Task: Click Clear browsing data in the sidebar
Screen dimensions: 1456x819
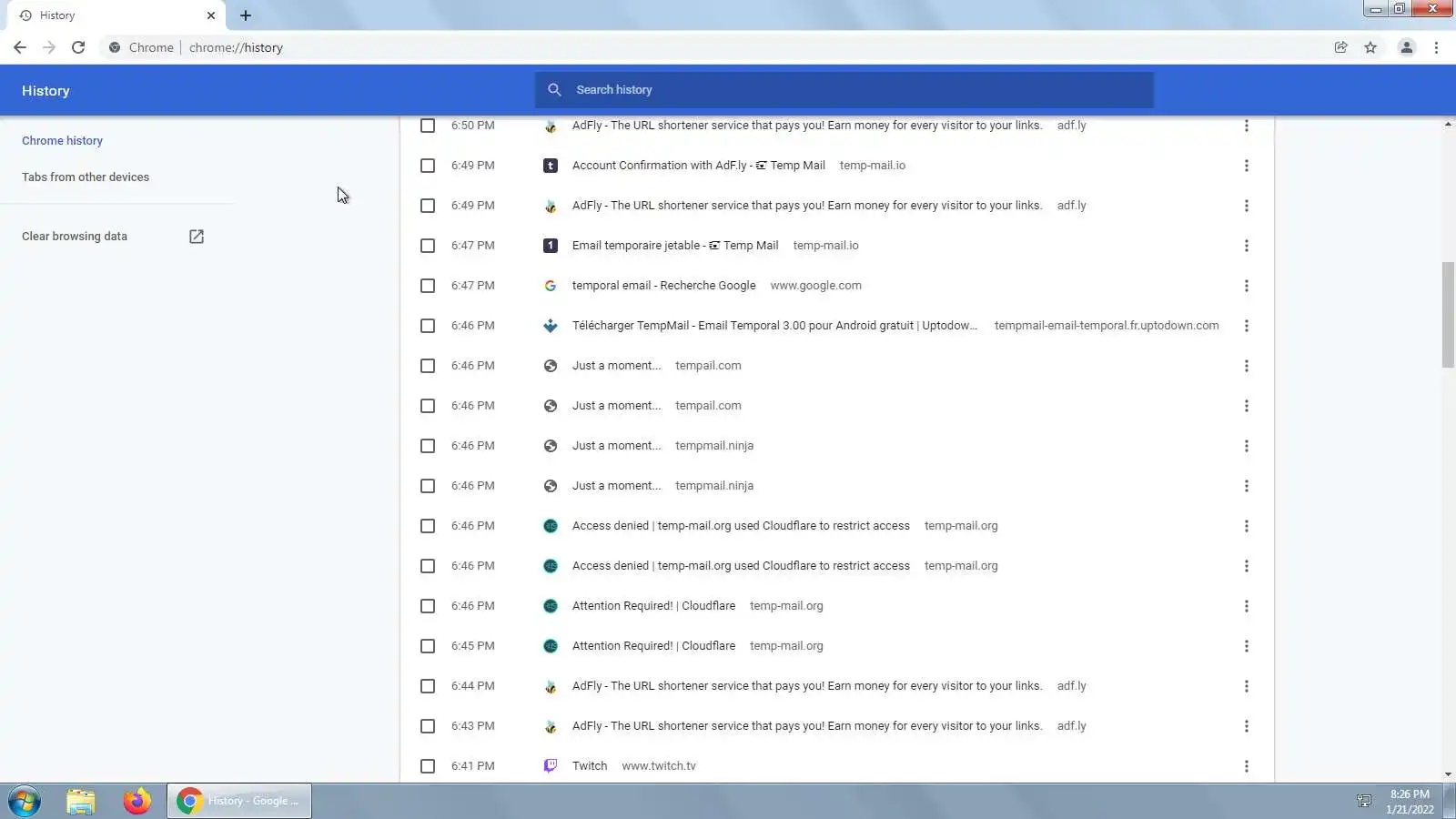Action: pos(75,237)
